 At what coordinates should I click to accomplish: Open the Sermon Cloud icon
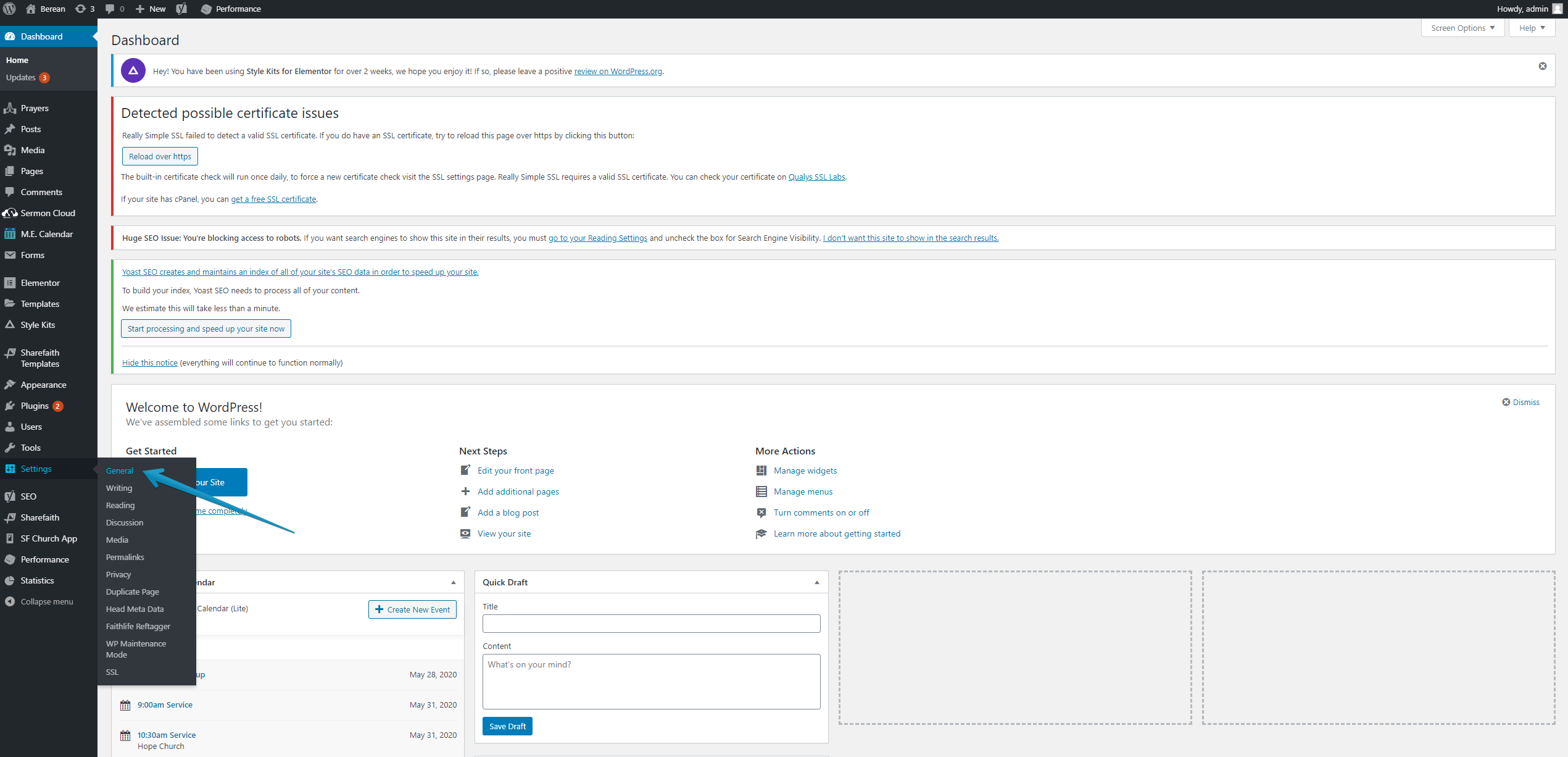click(10, 213)
